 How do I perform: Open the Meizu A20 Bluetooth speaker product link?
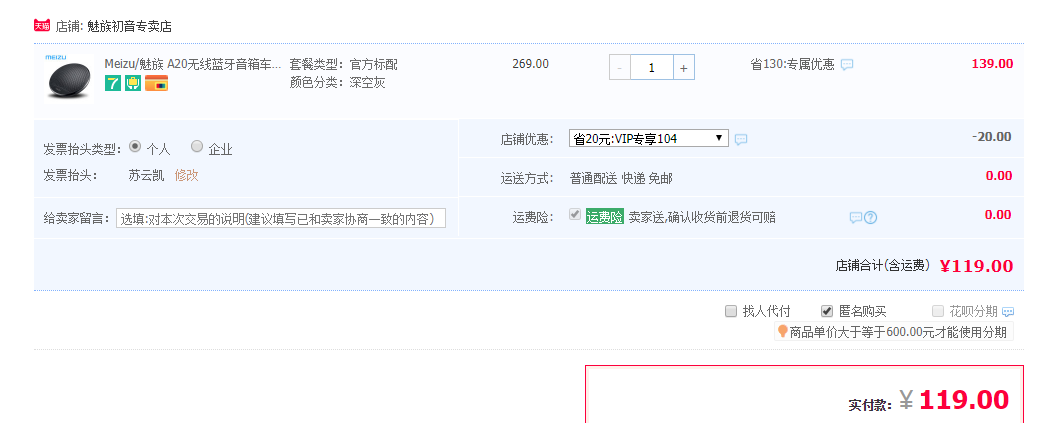(193, 65)
